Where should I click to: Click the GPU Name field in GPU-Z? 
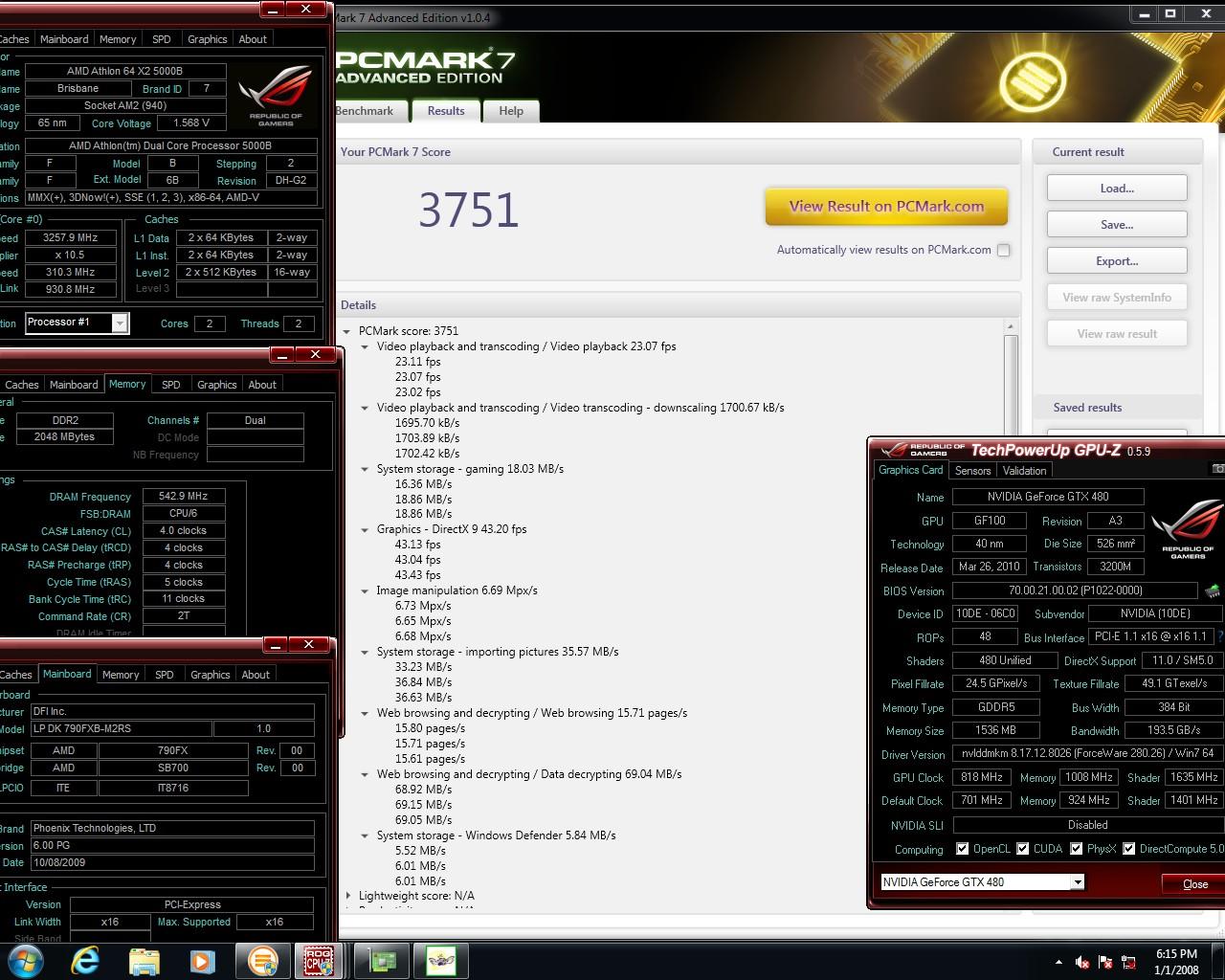[x=1048, y=497]
